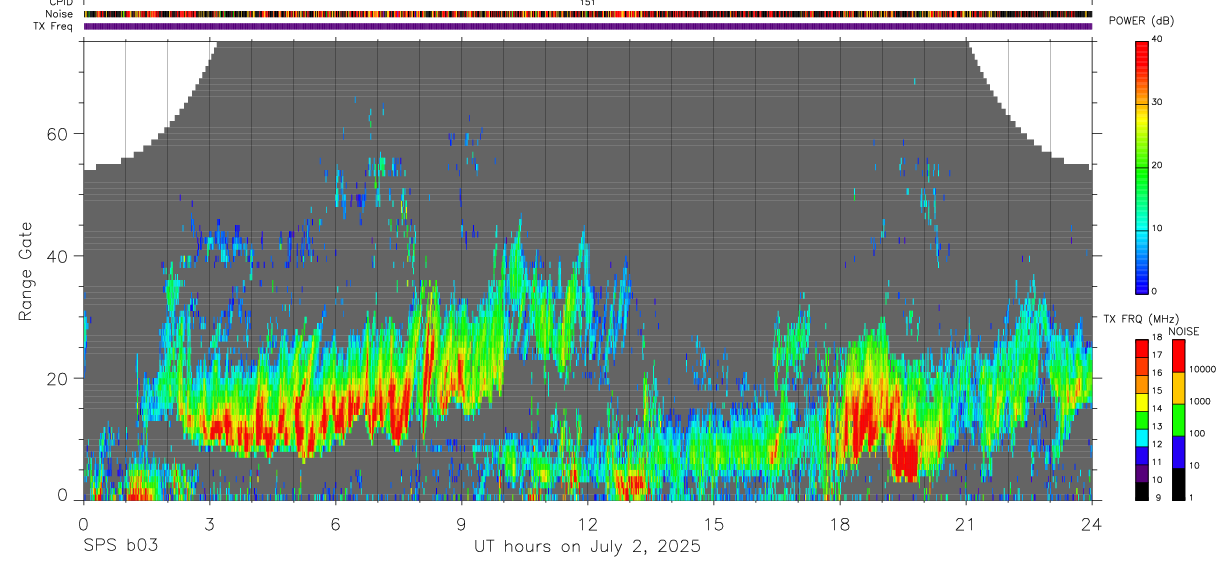Screen dimensions: 1228x567
Task: Click the Noise strip at top
Action: pyautogui.click(x=588, y=14)
